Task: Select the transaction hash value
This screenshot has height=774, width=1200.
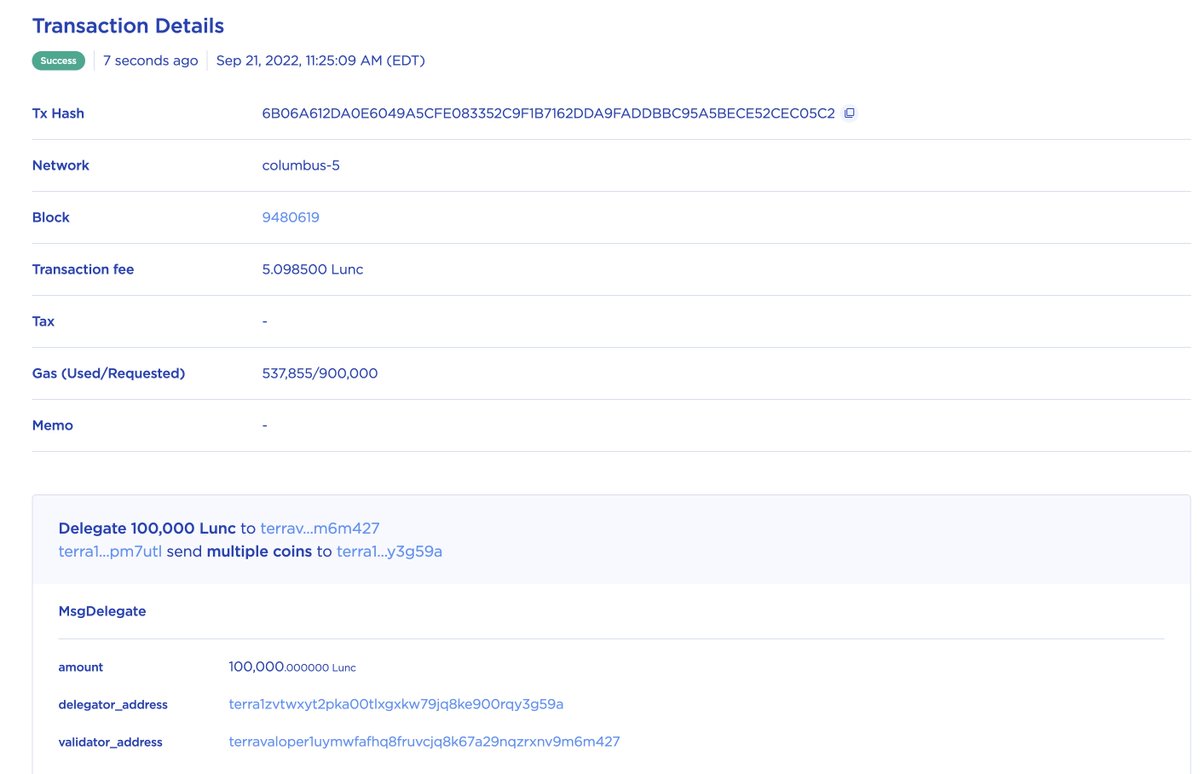Action: tap(548, 113)
